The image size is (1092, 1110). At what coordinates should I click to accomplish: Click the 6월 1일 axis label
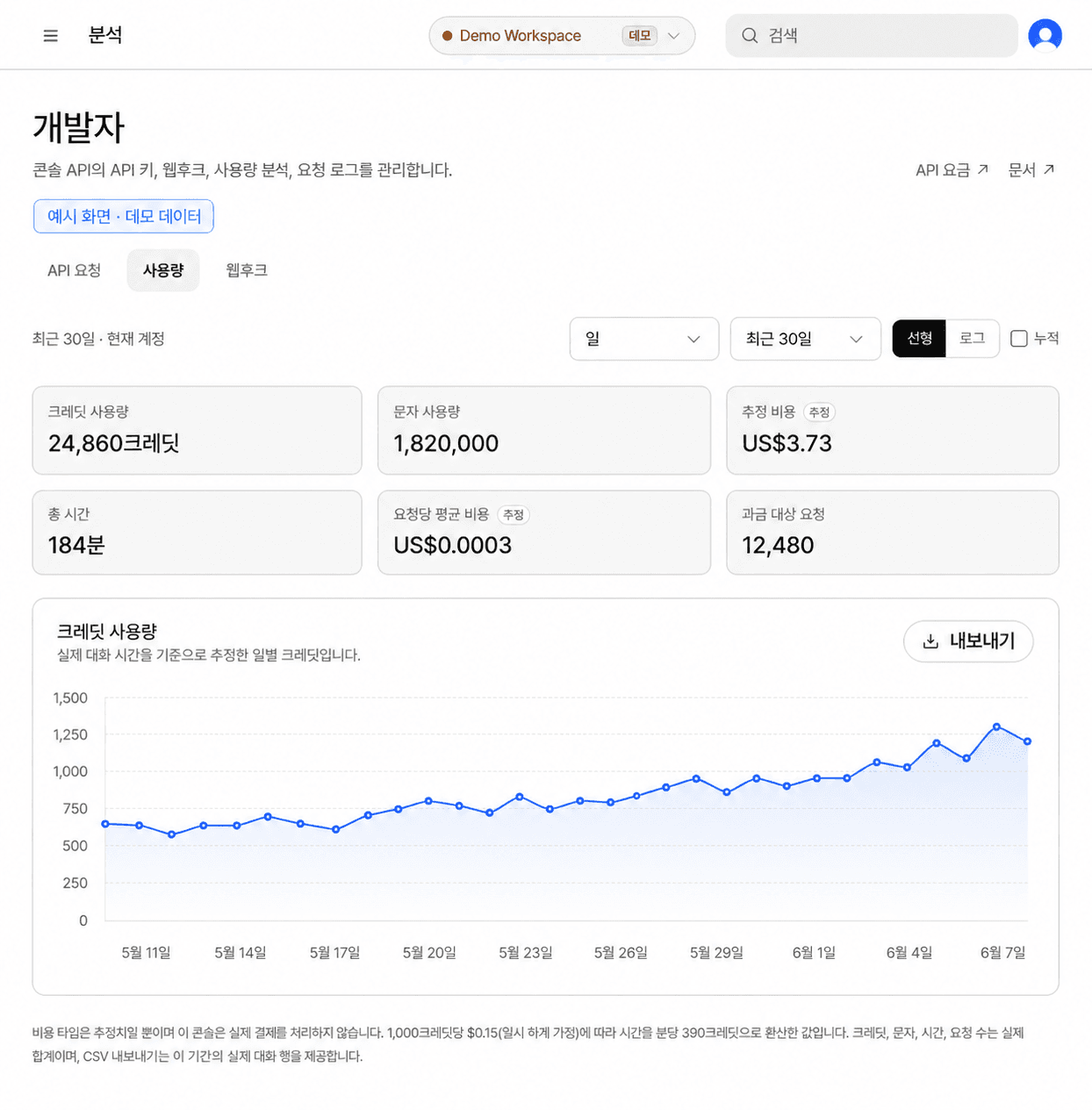point(814,952)
